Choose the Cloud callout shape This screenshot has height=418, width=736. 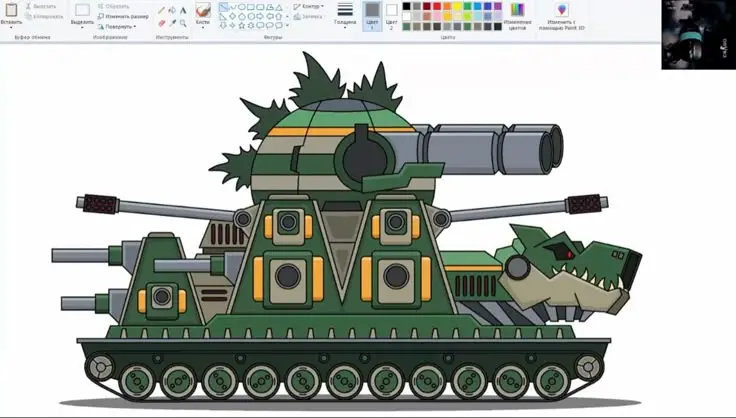(279, 25)
